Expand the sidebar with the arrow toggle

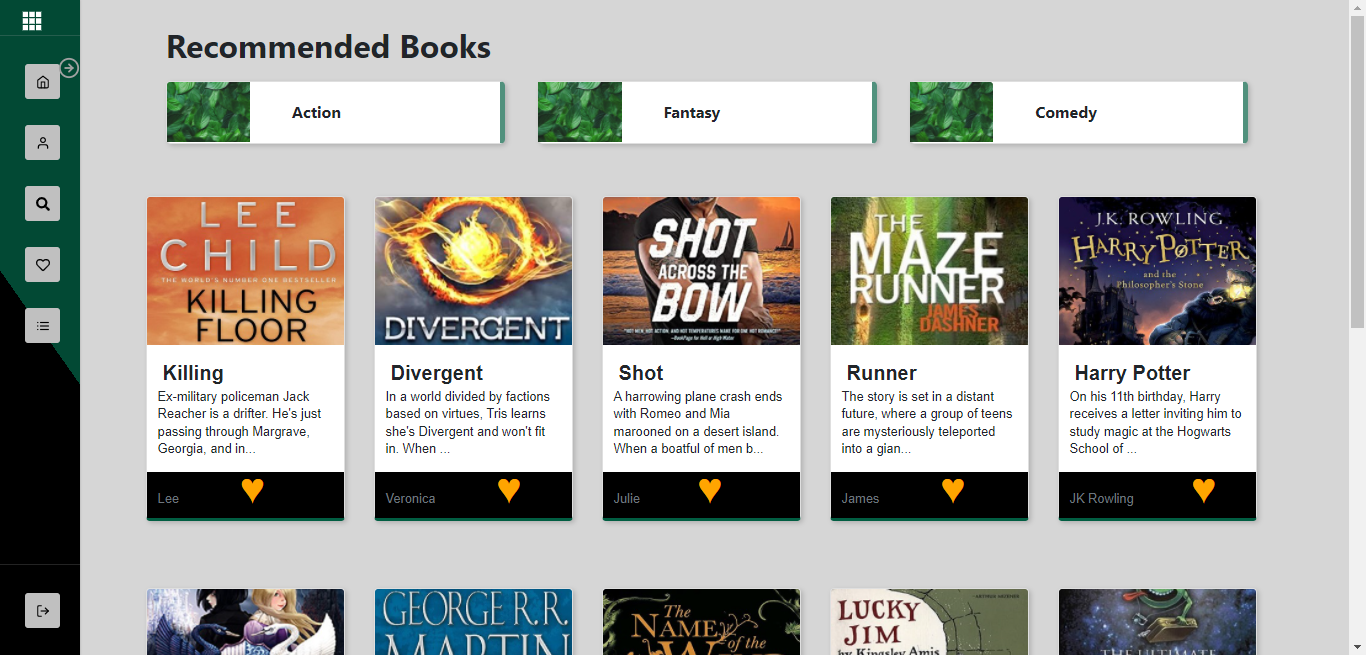(x=69, y=68)
